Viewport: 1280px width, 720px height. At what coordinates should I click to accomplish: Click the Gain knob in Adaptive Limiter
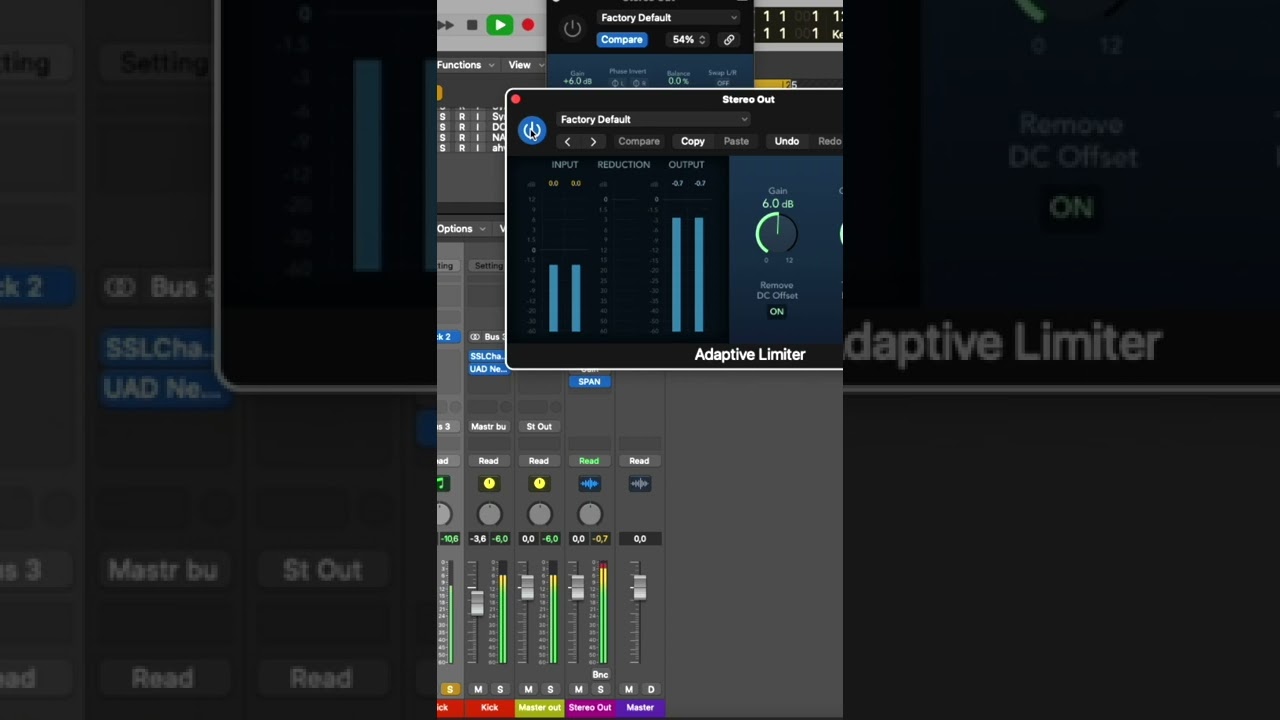(x=777, y=234)
